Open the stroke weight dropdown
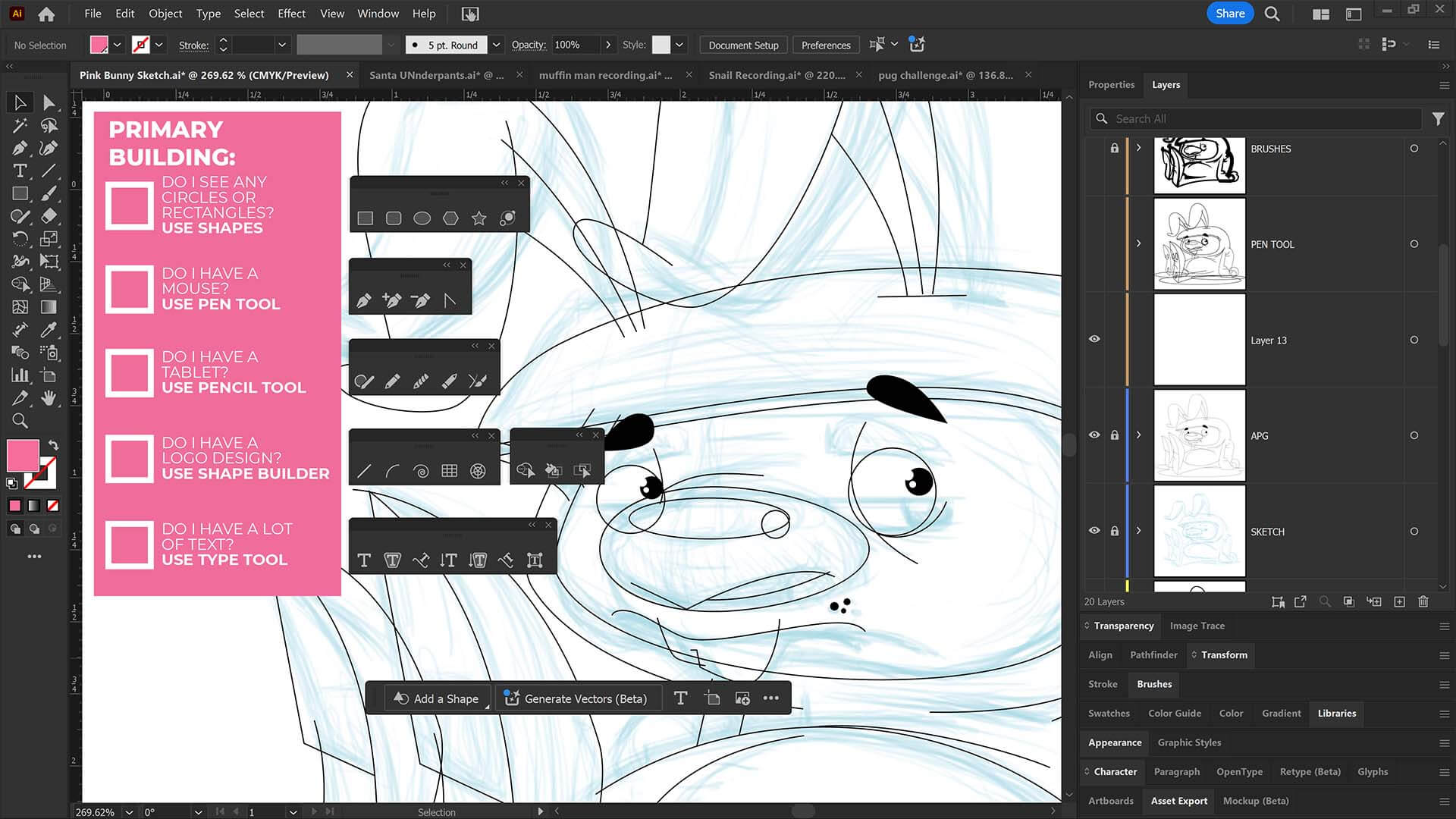 282,45
